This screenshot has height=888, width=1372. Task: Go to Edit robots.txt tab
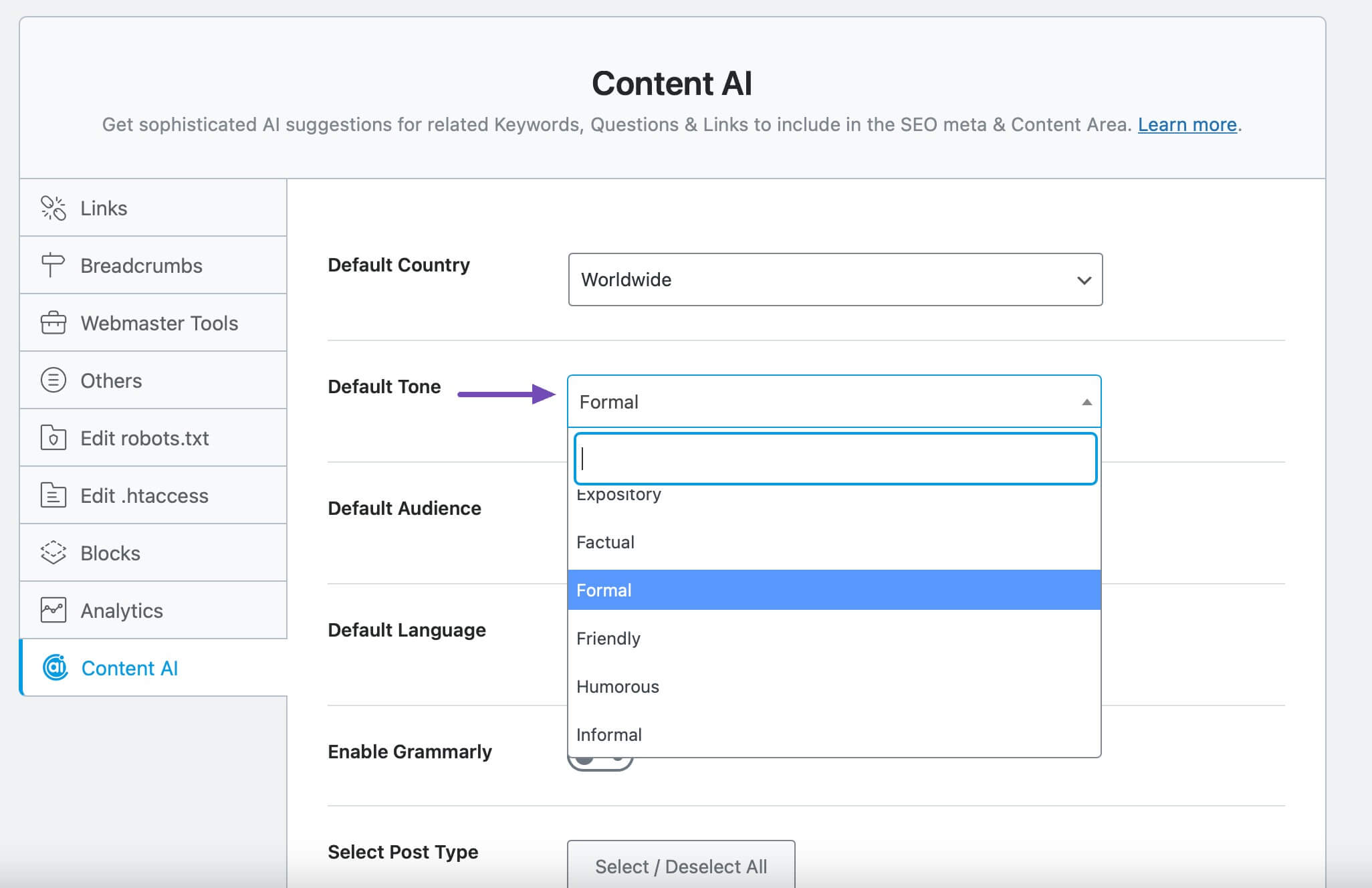coord(153,438)
